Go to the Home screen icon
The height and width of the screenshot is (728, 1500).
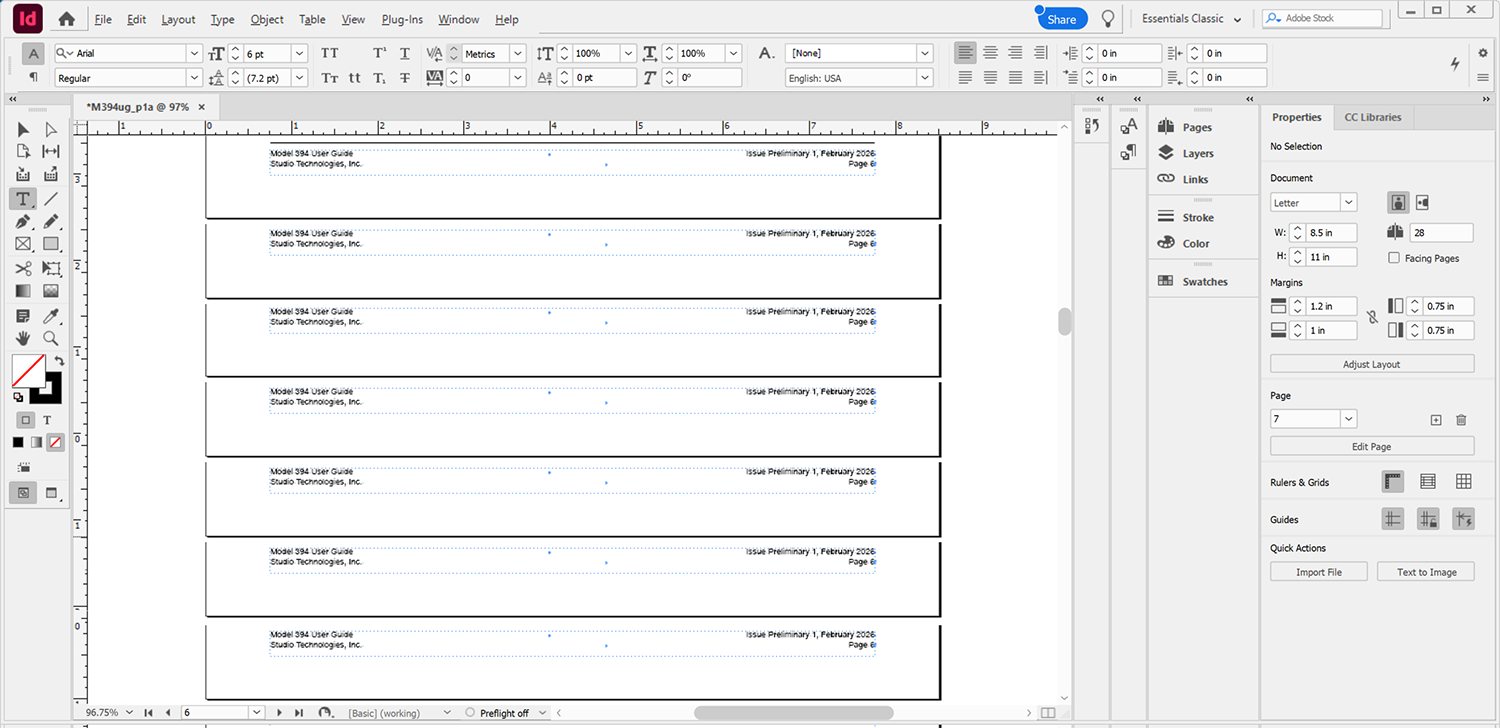click(x=67, y=19)
